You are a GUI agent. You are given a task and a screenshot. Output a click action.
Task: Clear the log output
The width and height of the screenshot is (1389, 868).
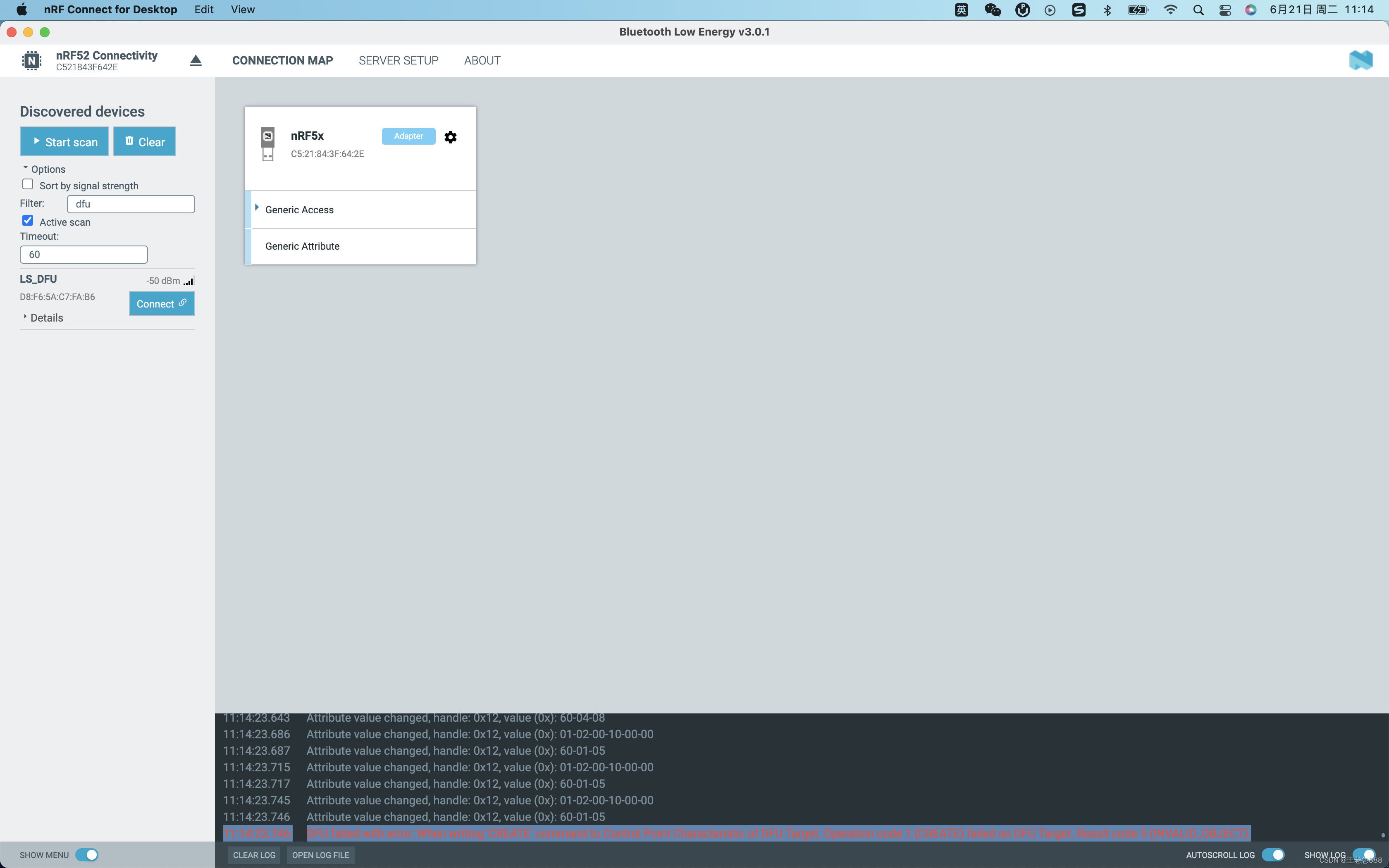(x=254, y=855)
